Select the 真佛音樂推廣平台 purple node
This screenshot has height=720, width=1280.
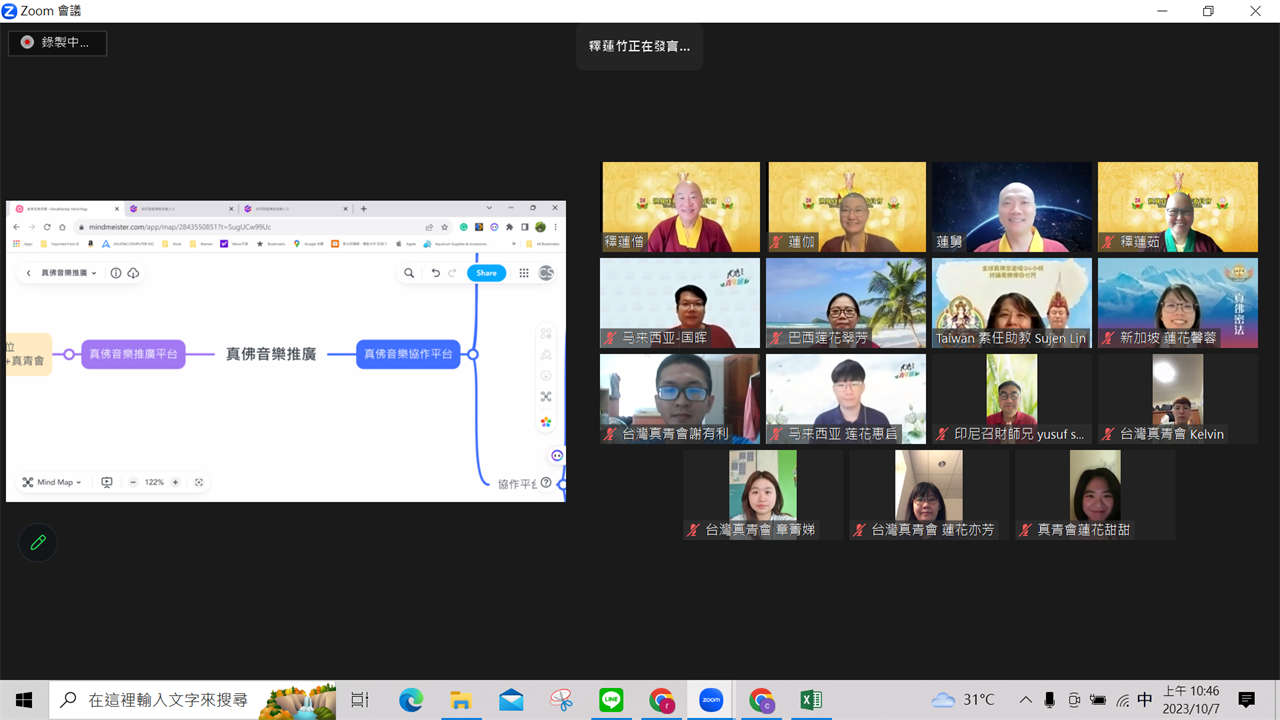[x=133, y=354]
